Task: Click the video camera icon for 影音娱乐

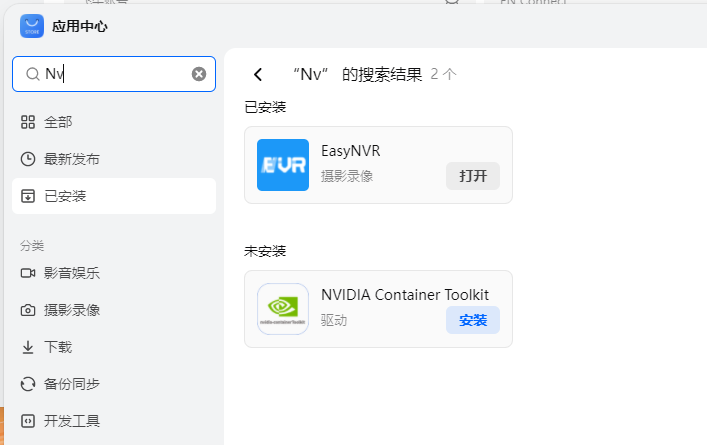Action: [28, 273]
